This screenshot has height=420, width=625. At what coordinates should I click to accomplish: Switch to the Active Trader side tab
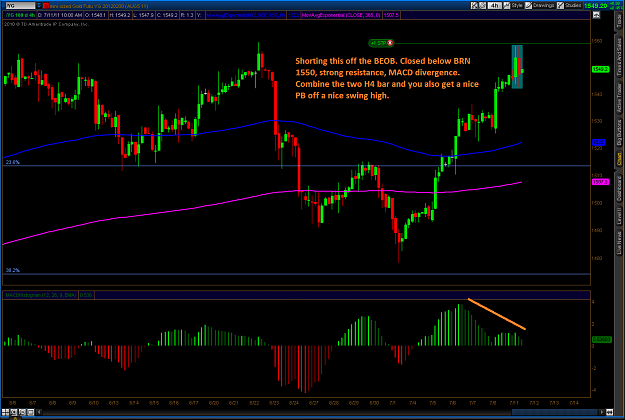click(x=619, y=97)
